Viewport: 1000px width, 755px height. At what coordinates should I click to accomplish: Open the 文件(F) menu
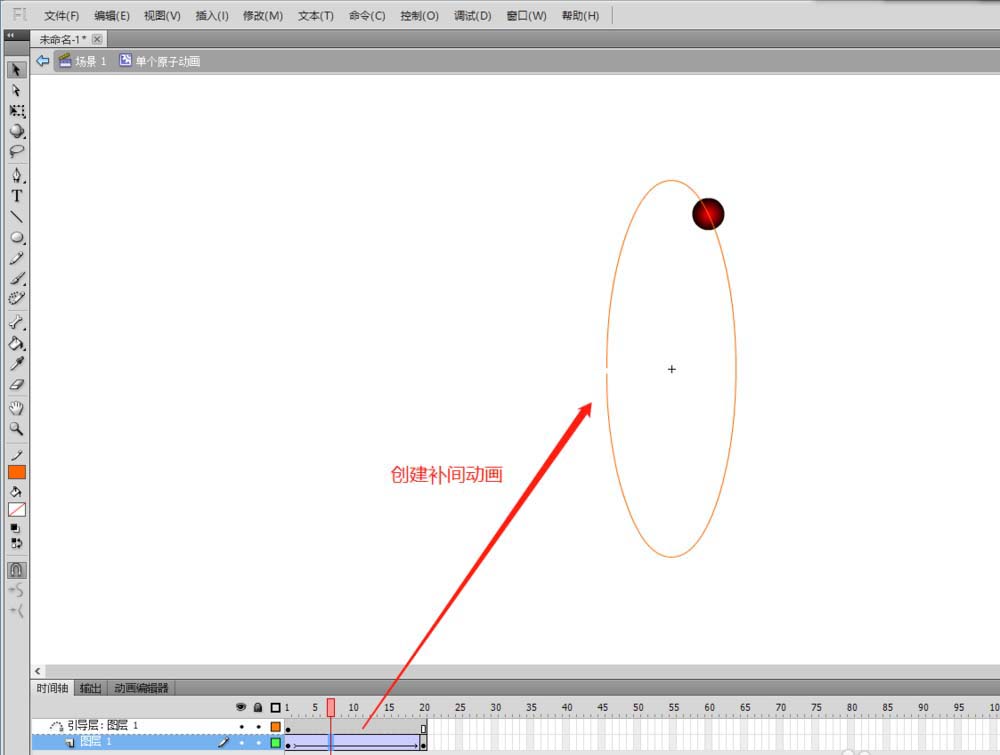point(62,16)
